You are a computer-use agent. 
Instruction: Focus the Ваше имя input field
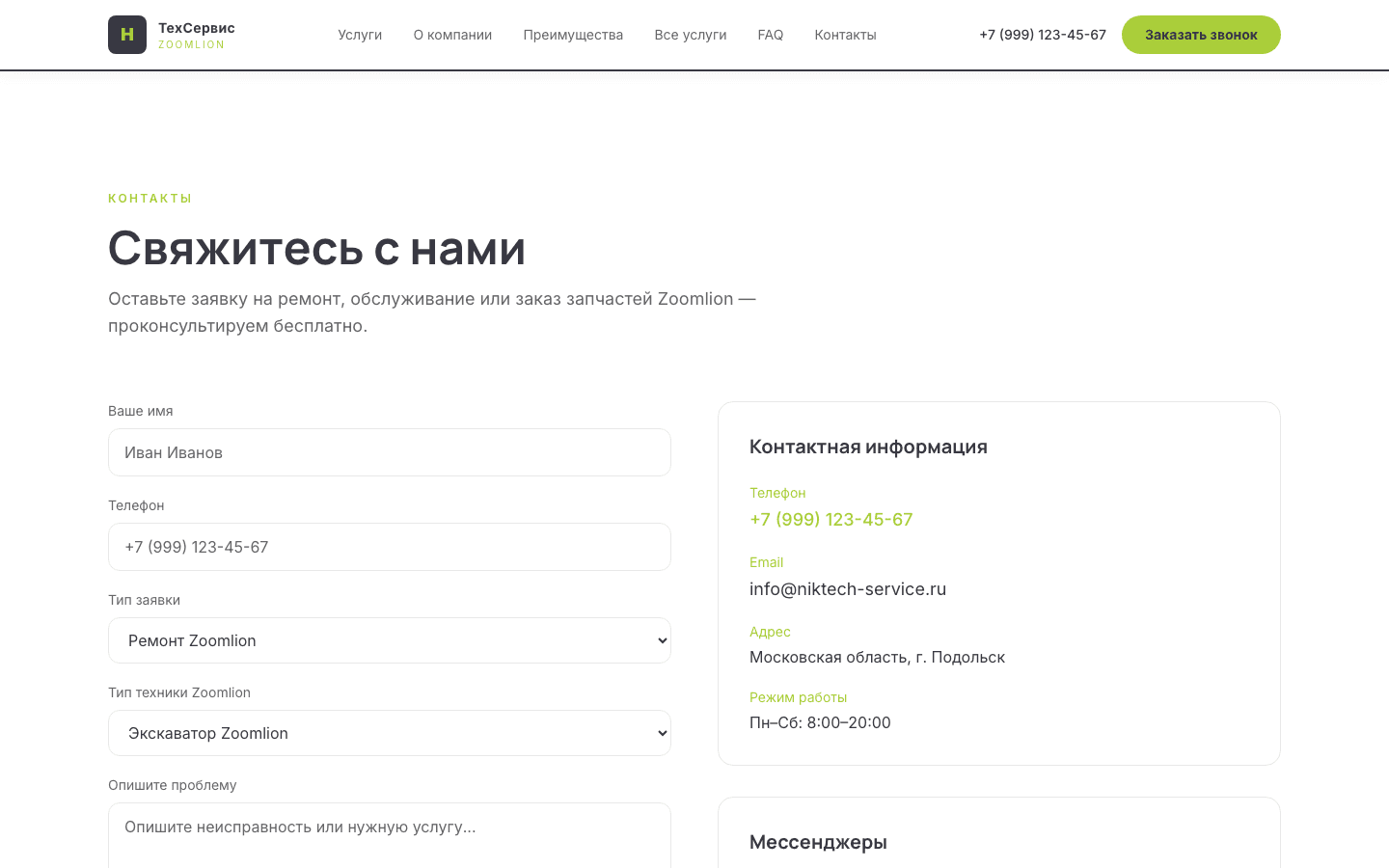pyautogui.click(x=390, y=452)
